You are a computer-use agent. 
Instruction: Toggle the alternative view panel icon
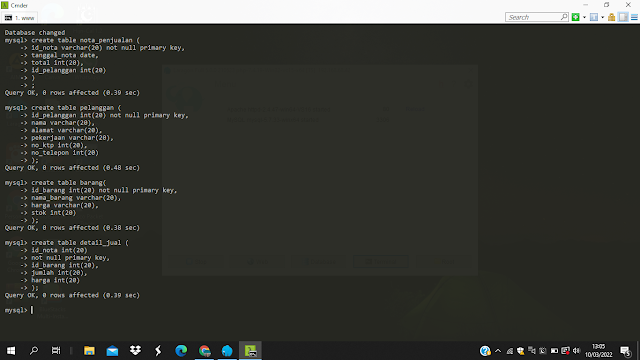623,17
